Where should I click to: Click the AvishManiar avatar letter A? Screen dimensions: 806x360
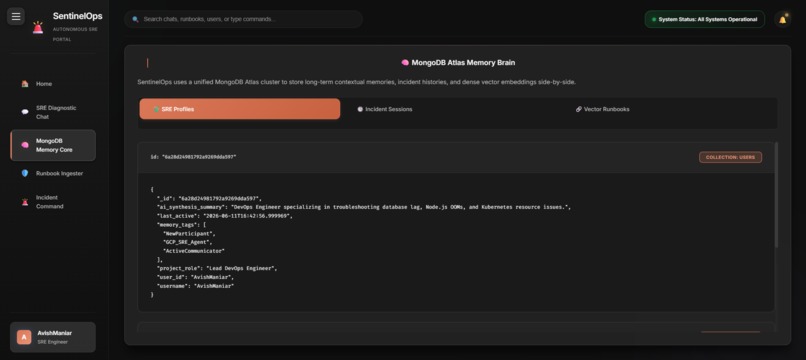[24, 337]
